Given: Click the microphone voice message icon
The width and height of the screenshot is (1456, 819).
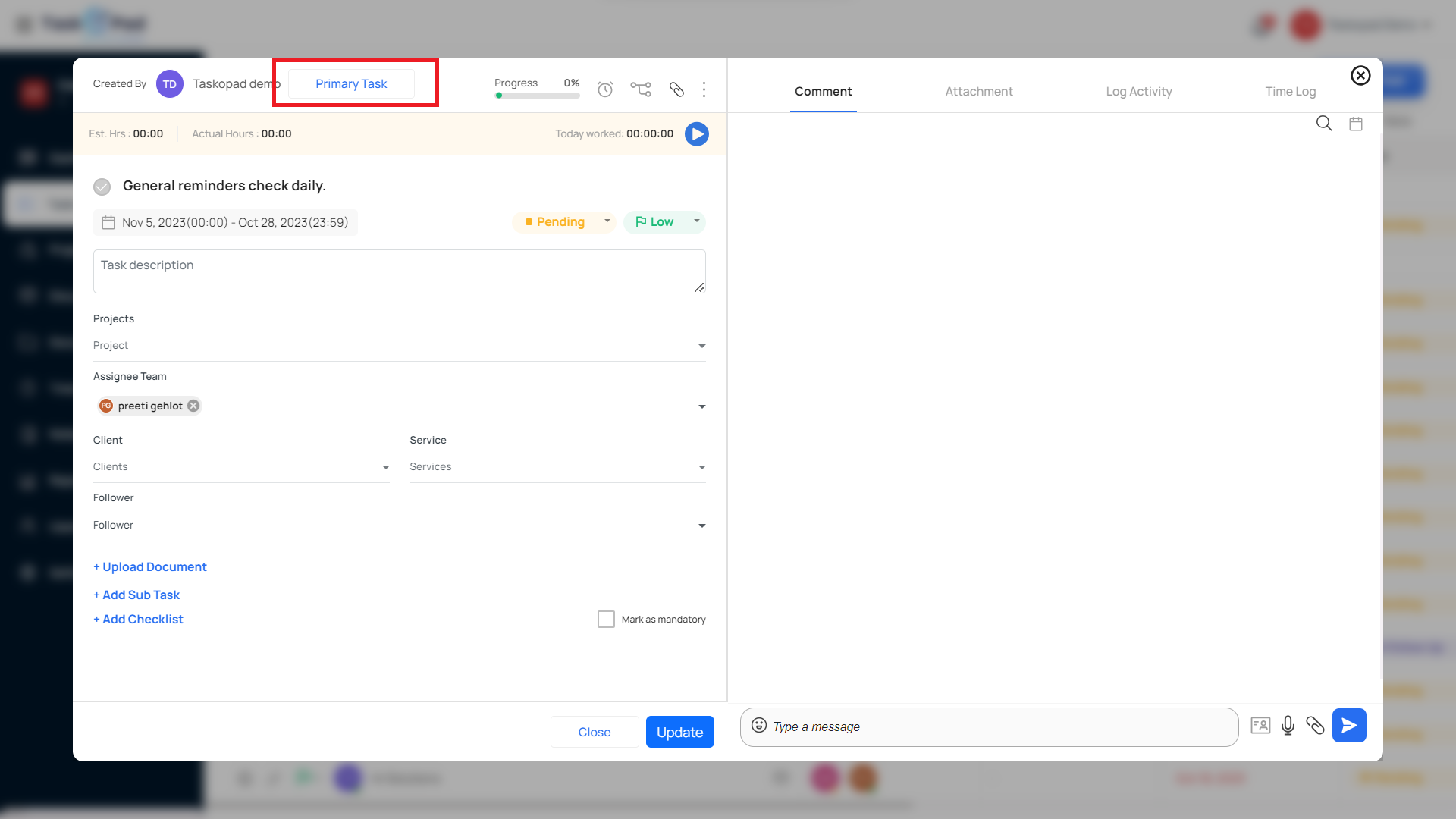Looking at the screenshot, I should tap(1287, 726).
